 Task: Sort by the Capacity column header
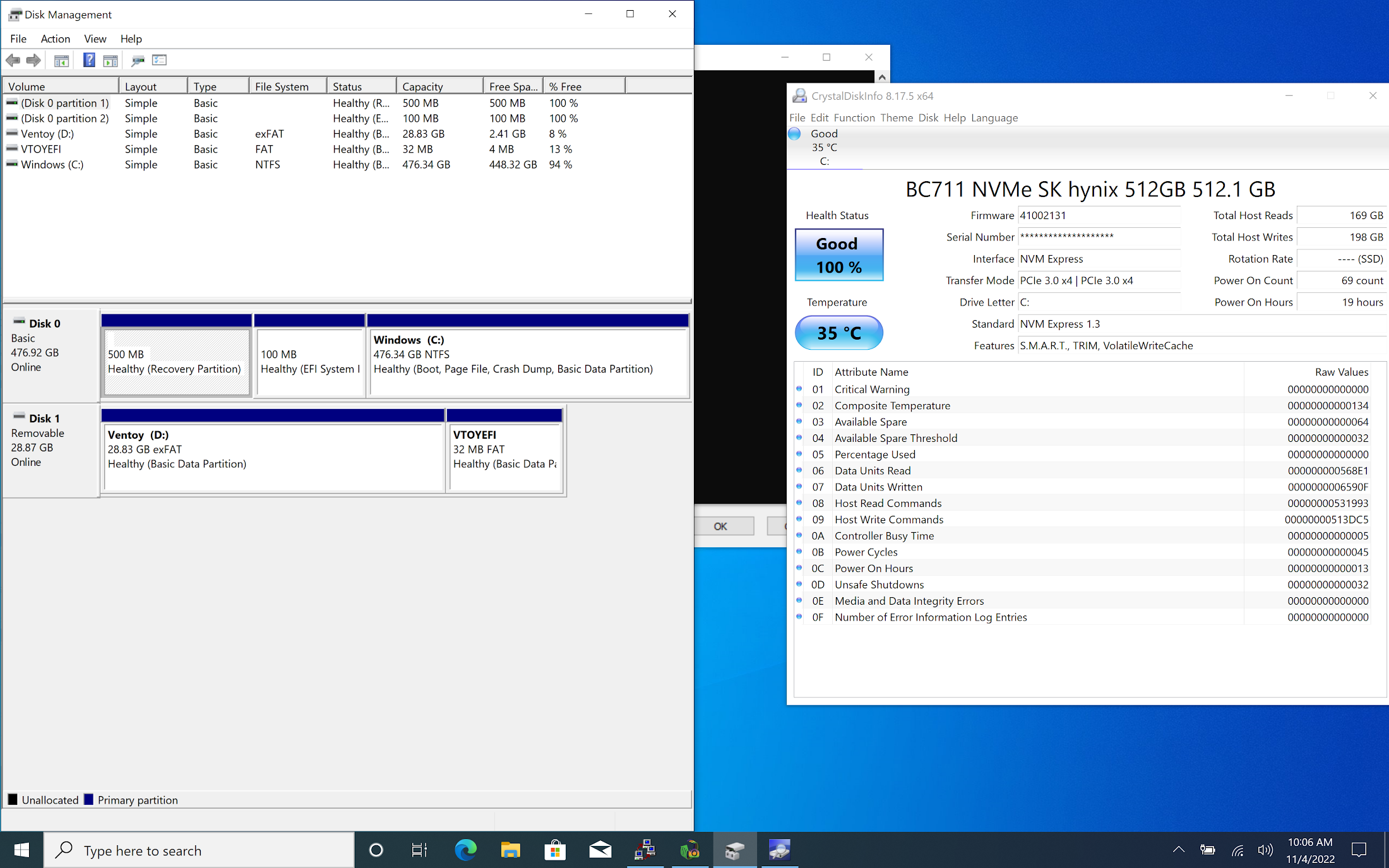(440, 86)
